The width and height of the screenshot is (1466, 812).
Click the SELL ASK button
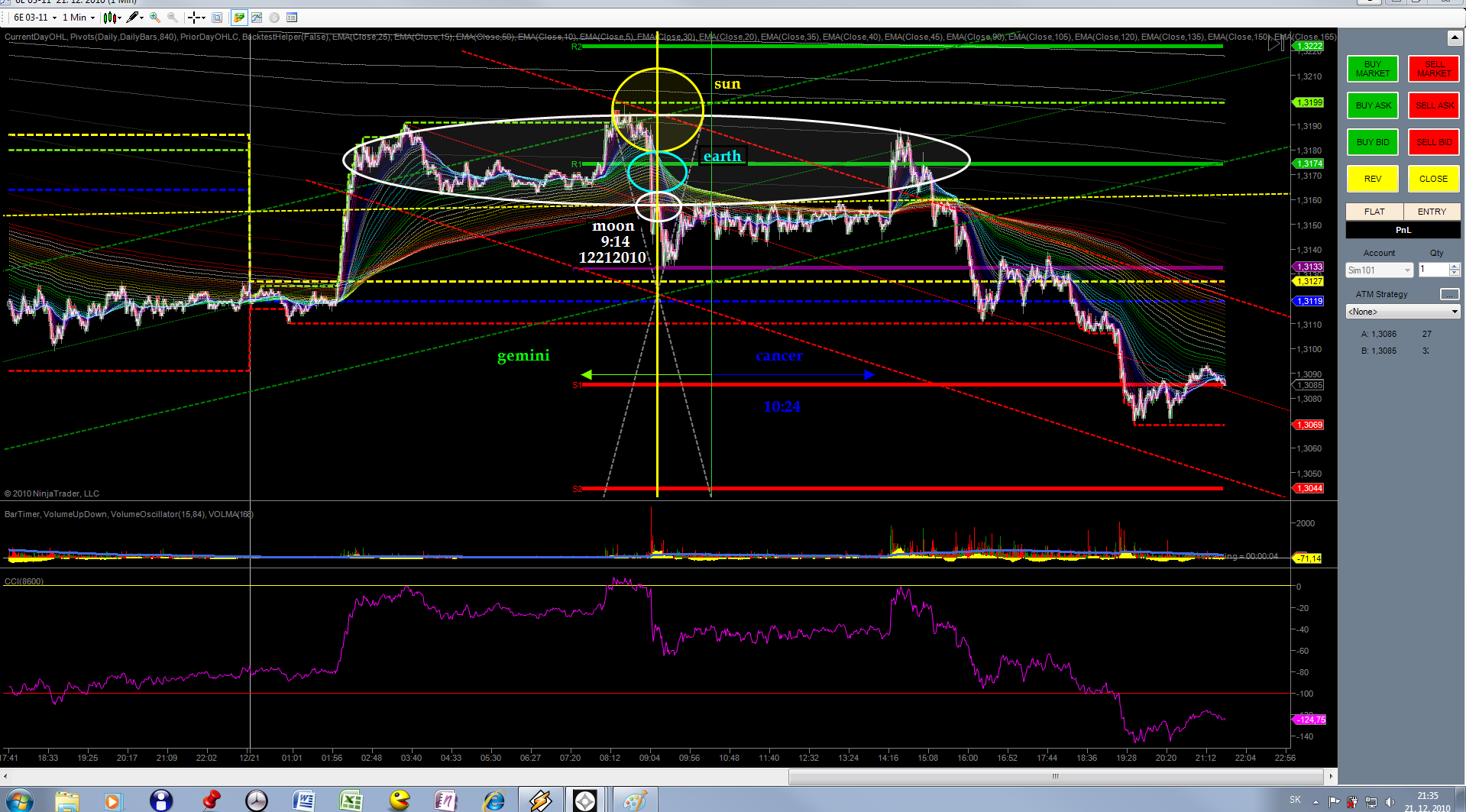(x=1434, y=105)
